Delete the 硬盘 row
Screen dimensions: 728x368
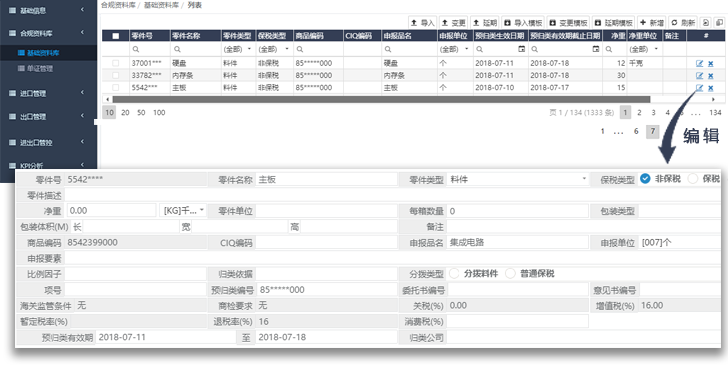[x=710, y=64]
